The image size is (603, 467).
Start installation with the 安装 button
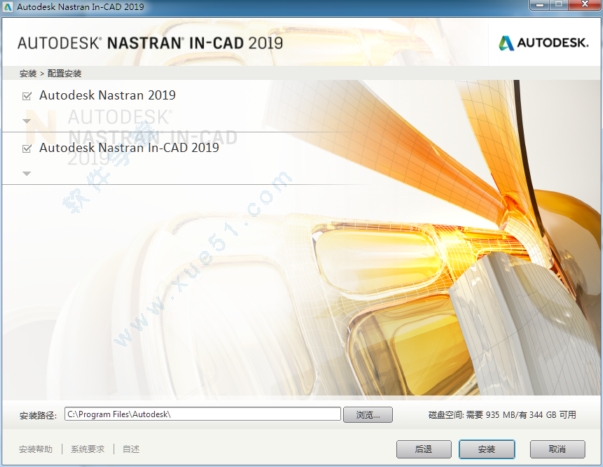487,449
